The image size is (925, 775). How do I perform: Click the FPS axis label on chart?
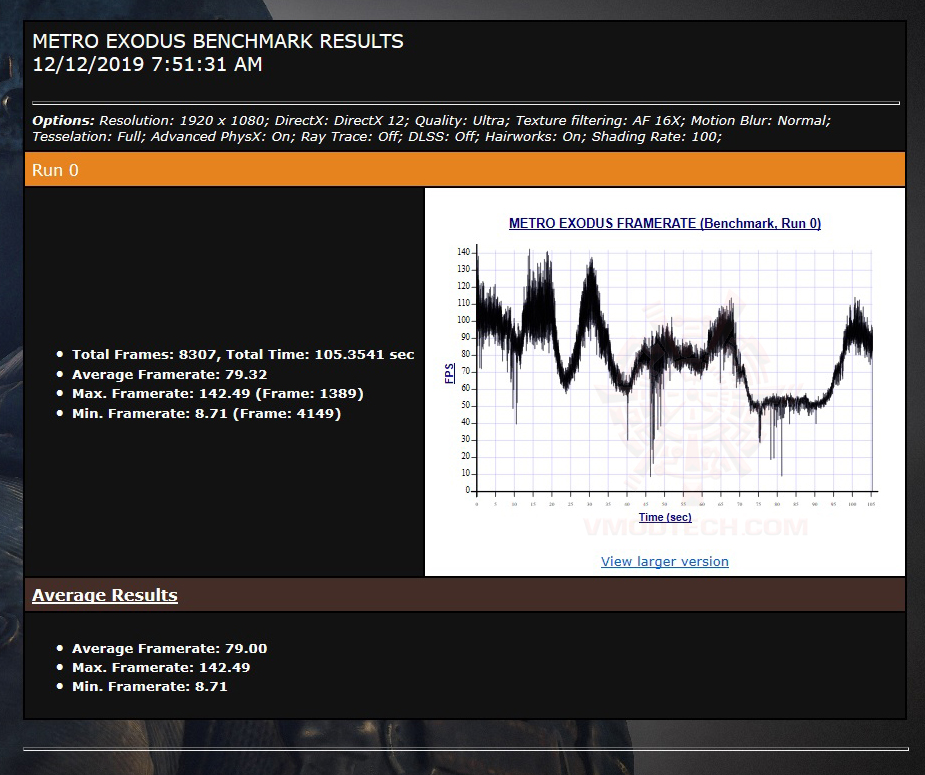click(450, 373)
